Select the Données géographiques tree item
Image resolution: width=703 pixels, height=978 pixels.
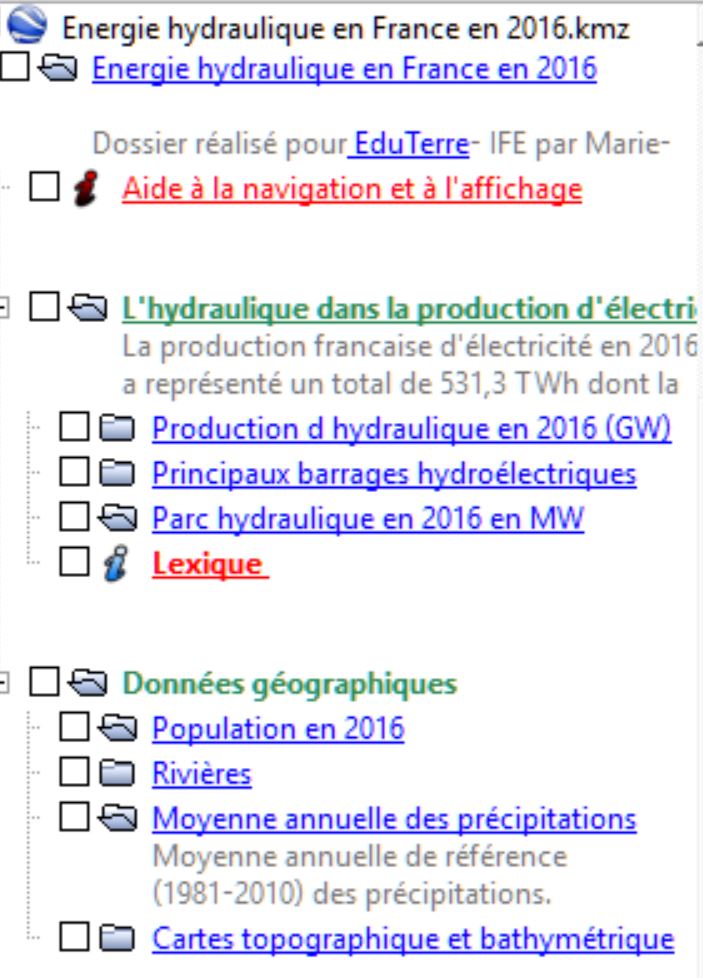pyautogui.click(x=288, y=684)
